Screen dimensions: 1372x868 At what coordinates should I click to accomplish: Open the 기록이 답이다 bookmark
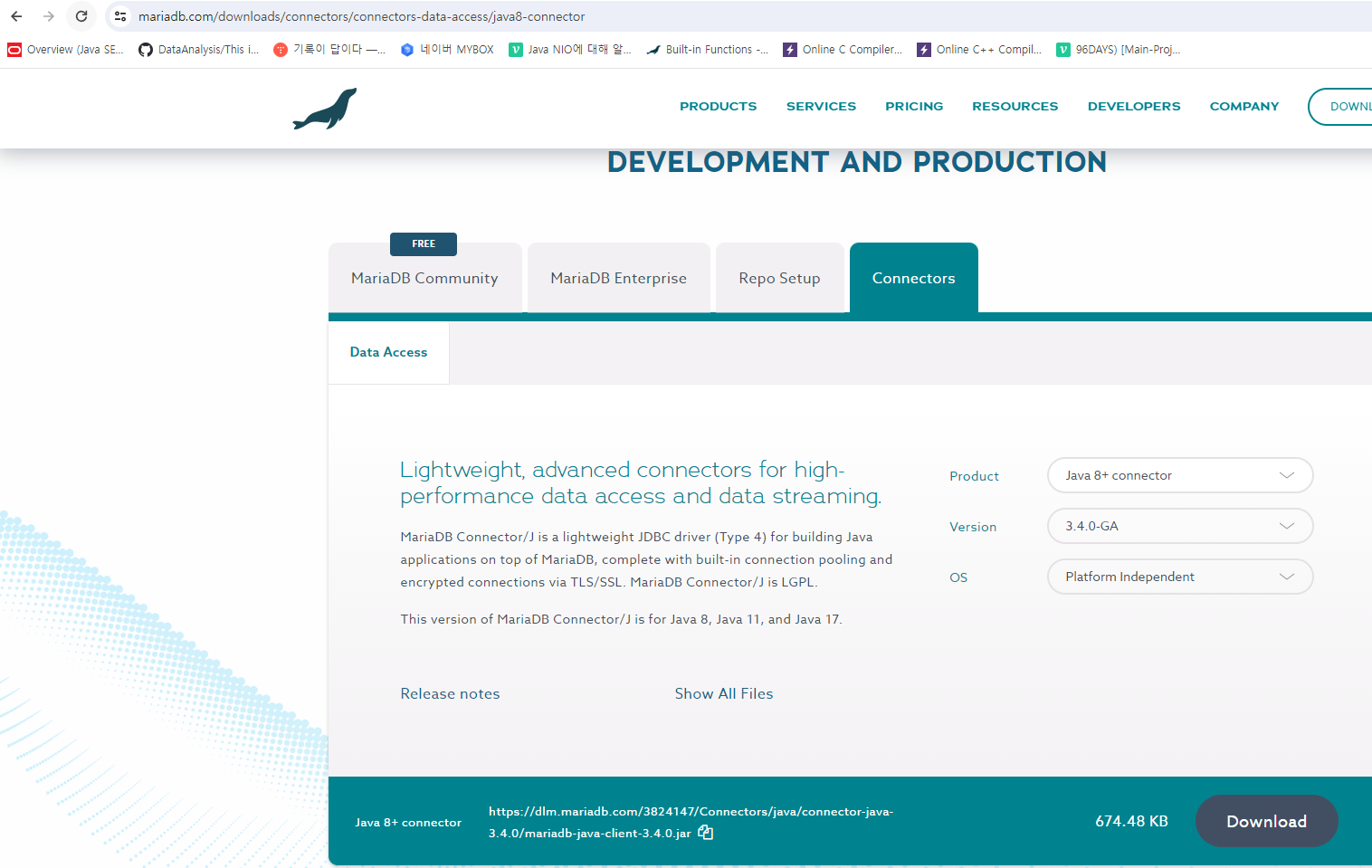coord(329,50)
